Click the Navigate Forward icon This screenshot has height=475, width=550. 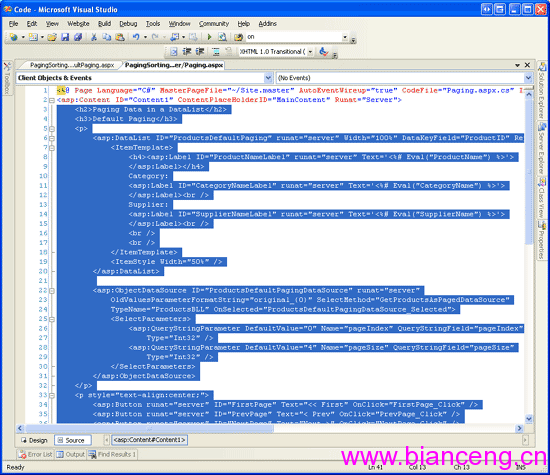point(193,37)
